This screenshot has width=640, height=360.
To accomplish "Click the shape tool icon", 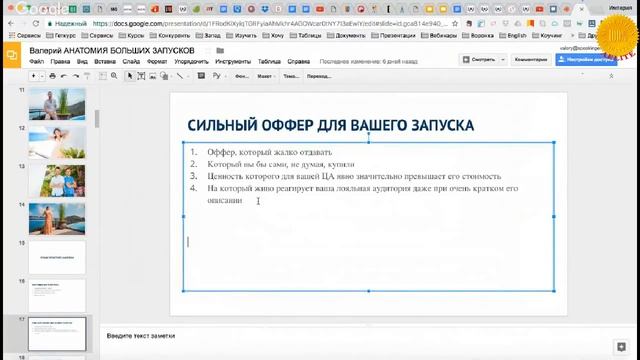I will tap(164, 76).
